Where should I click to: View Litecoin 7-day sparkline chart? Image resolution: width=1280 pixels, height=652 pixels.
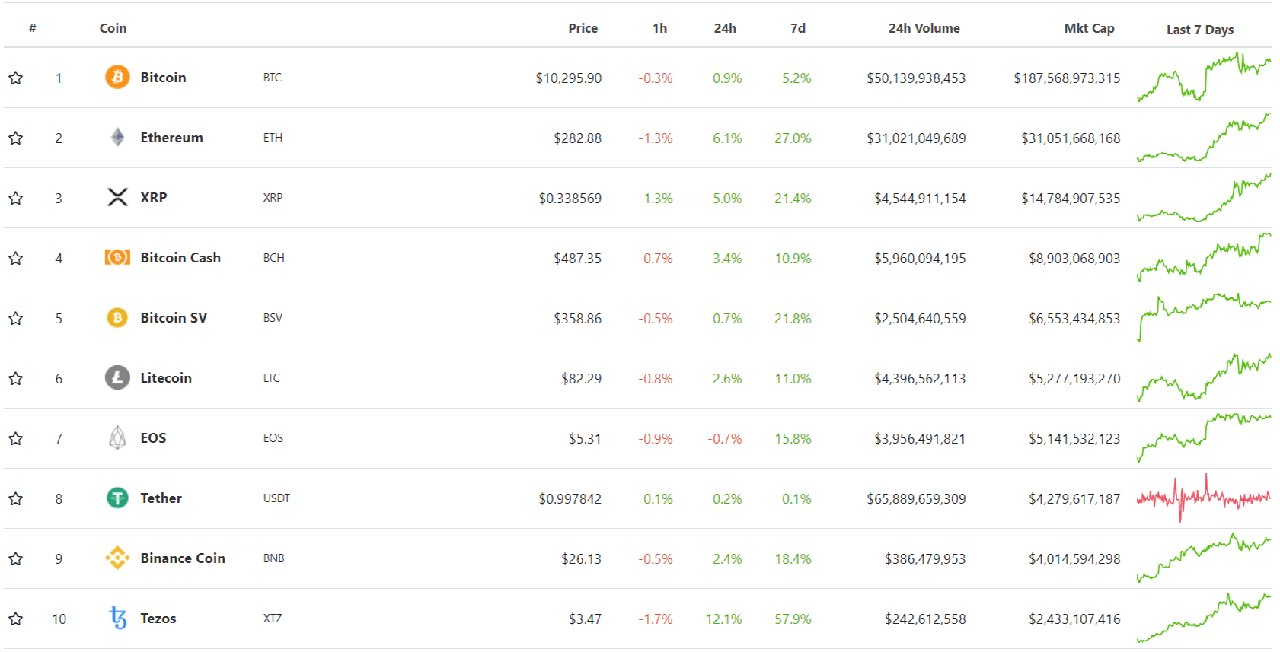(x=1204, y=378)
